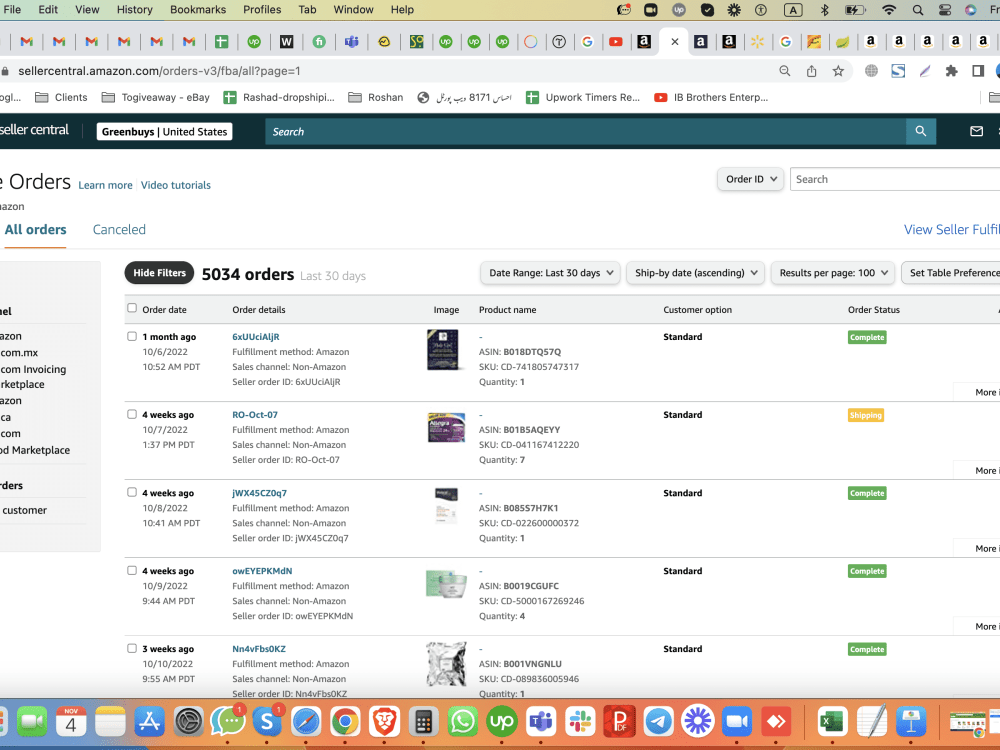Viewport: 1000px width, 750px height.
Task: Open App Store from the dock
Action: (x=149, y=722)
